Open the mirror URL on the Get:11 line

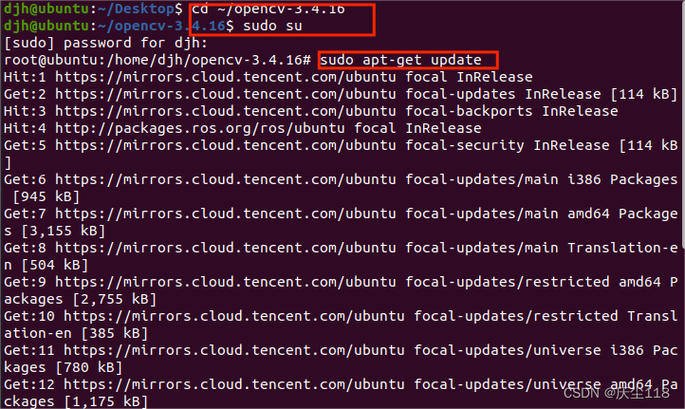pos(229,350)
